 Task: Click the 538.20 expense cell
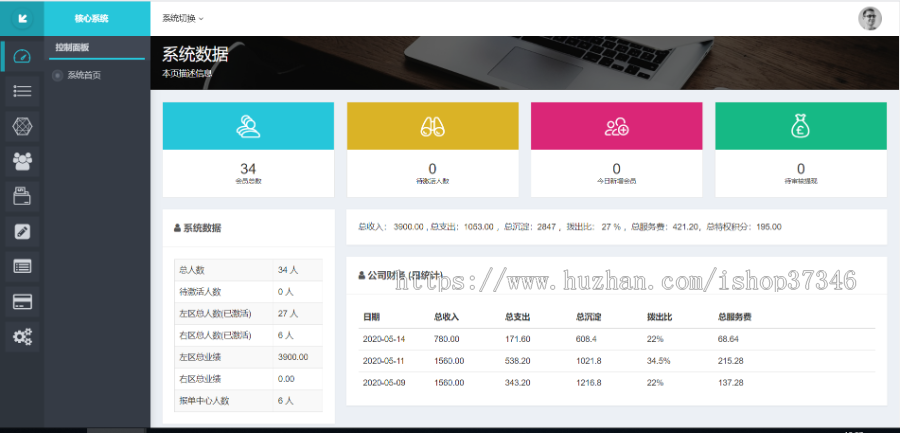(x=518, y=361)
